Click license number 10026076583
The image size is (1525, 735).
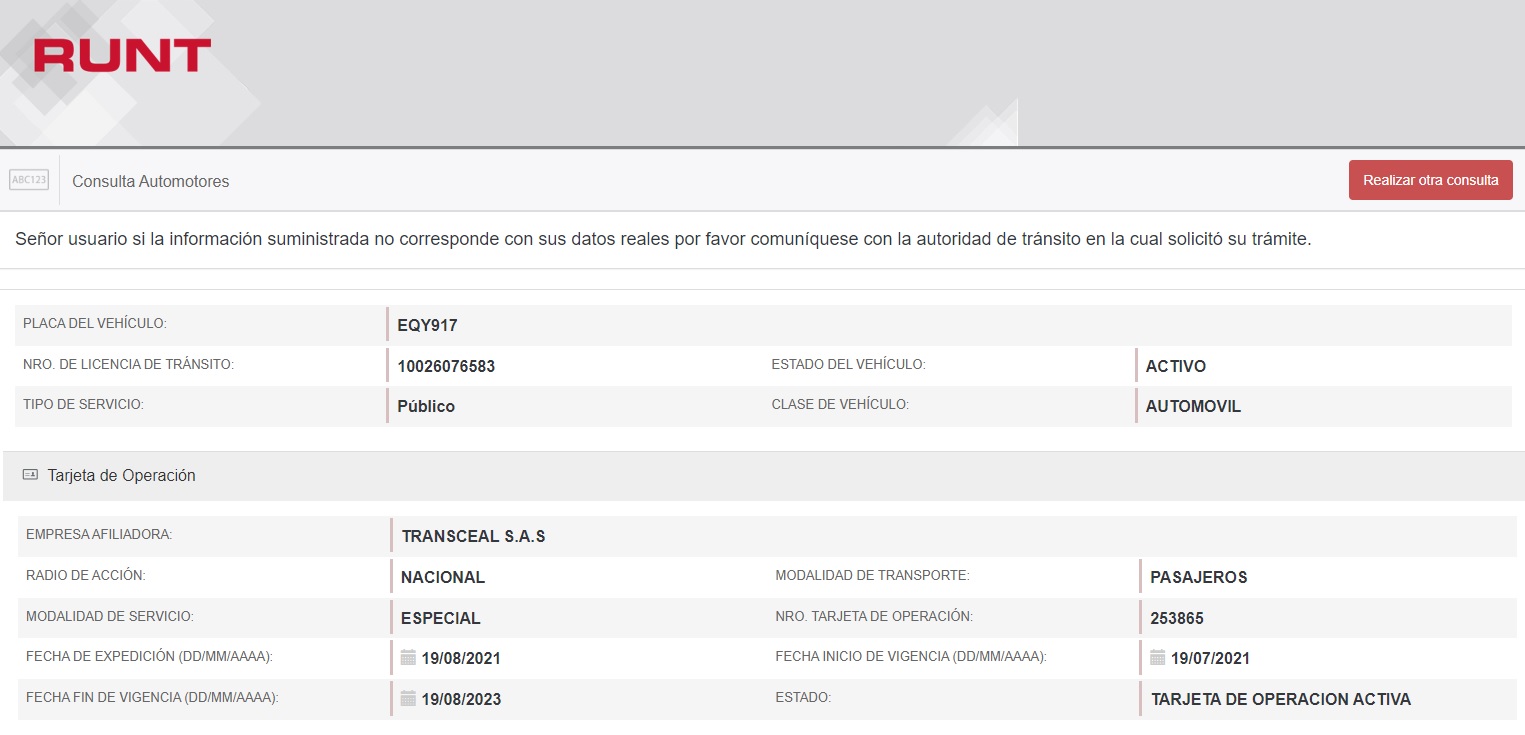446,366
